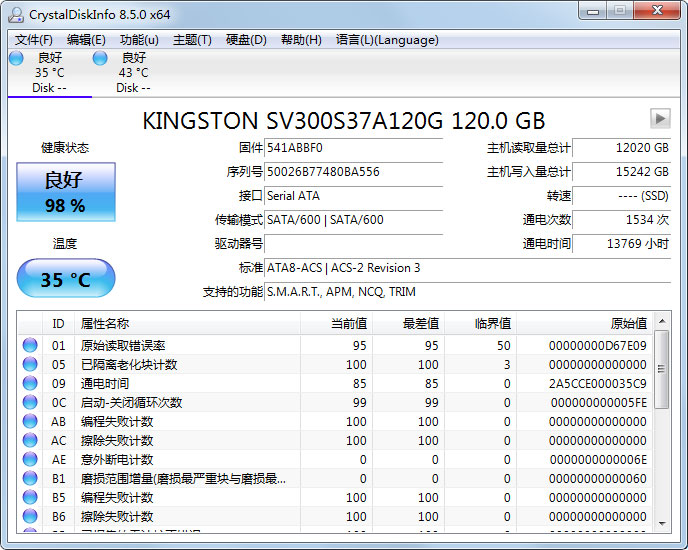This screenshot has width=688, height=550.
Task: Click the standard field ATA8-ACS | ACS-2 Revision 3
Action: (468, 268)
